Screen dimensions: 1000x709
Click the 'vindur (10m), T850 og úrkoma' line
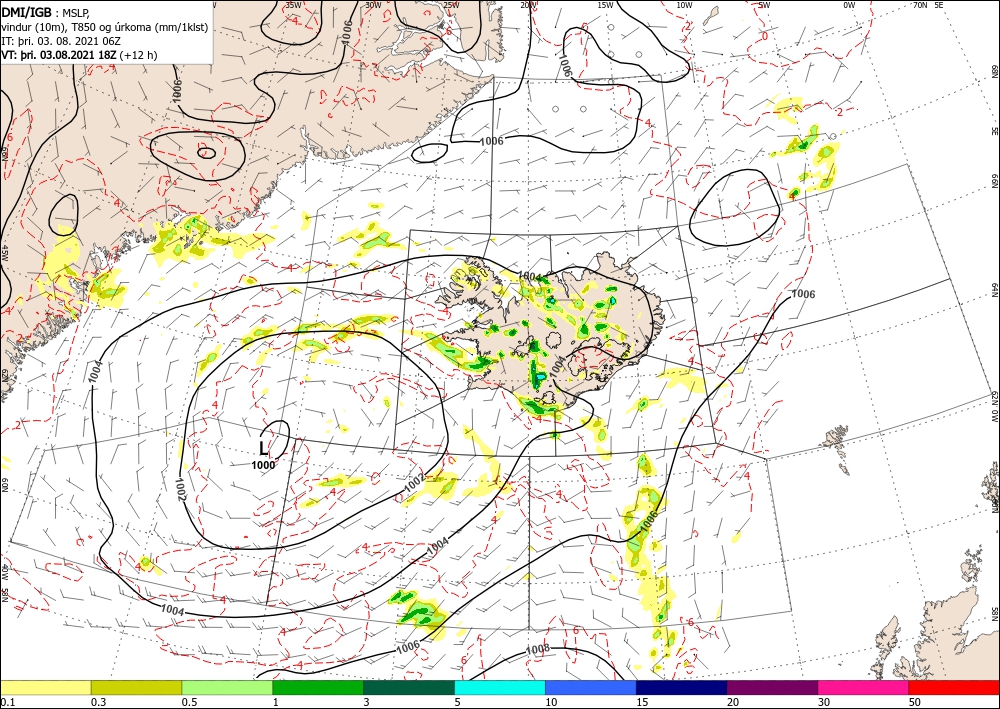click(105, 27)
